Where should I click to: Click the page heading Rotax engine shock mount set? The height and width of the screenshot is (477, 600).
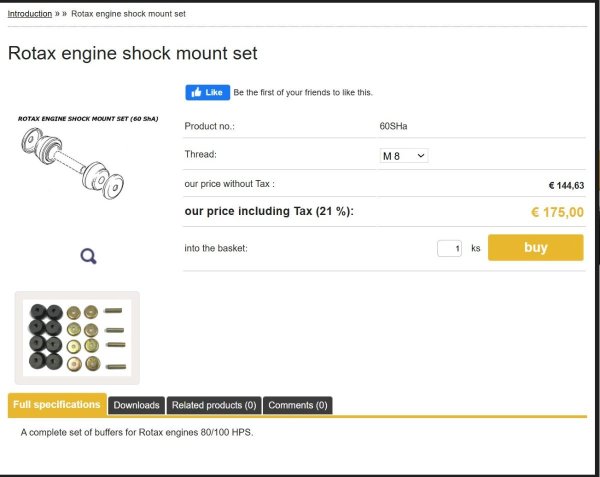(132, 53)
